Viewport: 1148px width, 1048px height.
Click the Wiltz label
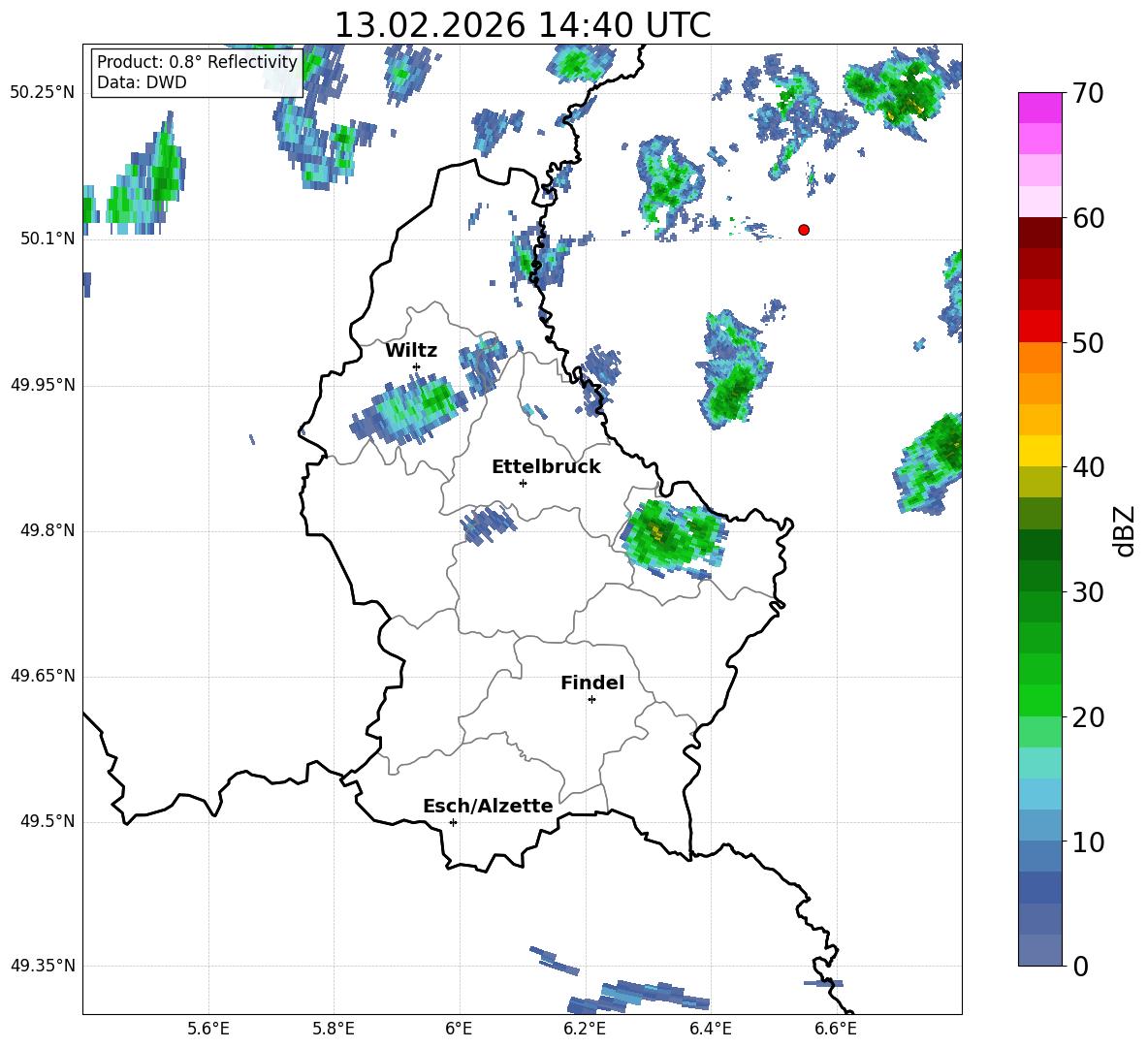(x=411, y=351)
